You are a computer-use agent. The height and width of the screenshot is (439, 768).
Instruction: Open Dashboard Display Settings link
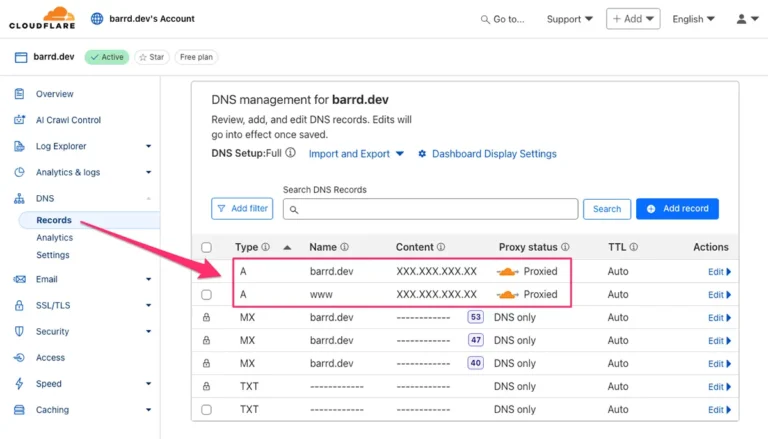click(494, 154)
